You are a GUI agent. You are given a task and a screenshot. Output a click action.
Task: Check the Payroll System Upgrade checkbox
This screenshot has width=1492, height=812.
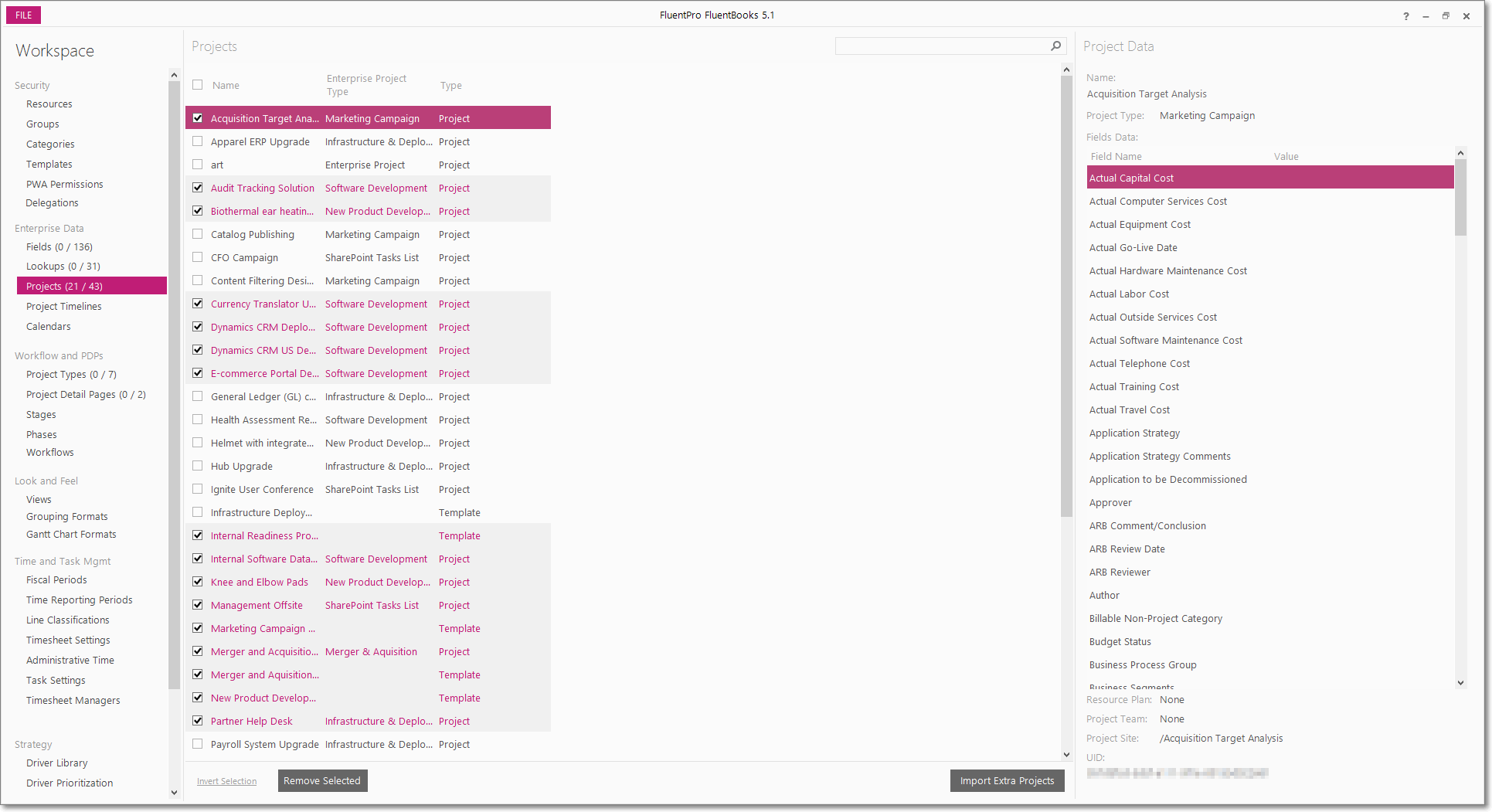coord(198,744)
